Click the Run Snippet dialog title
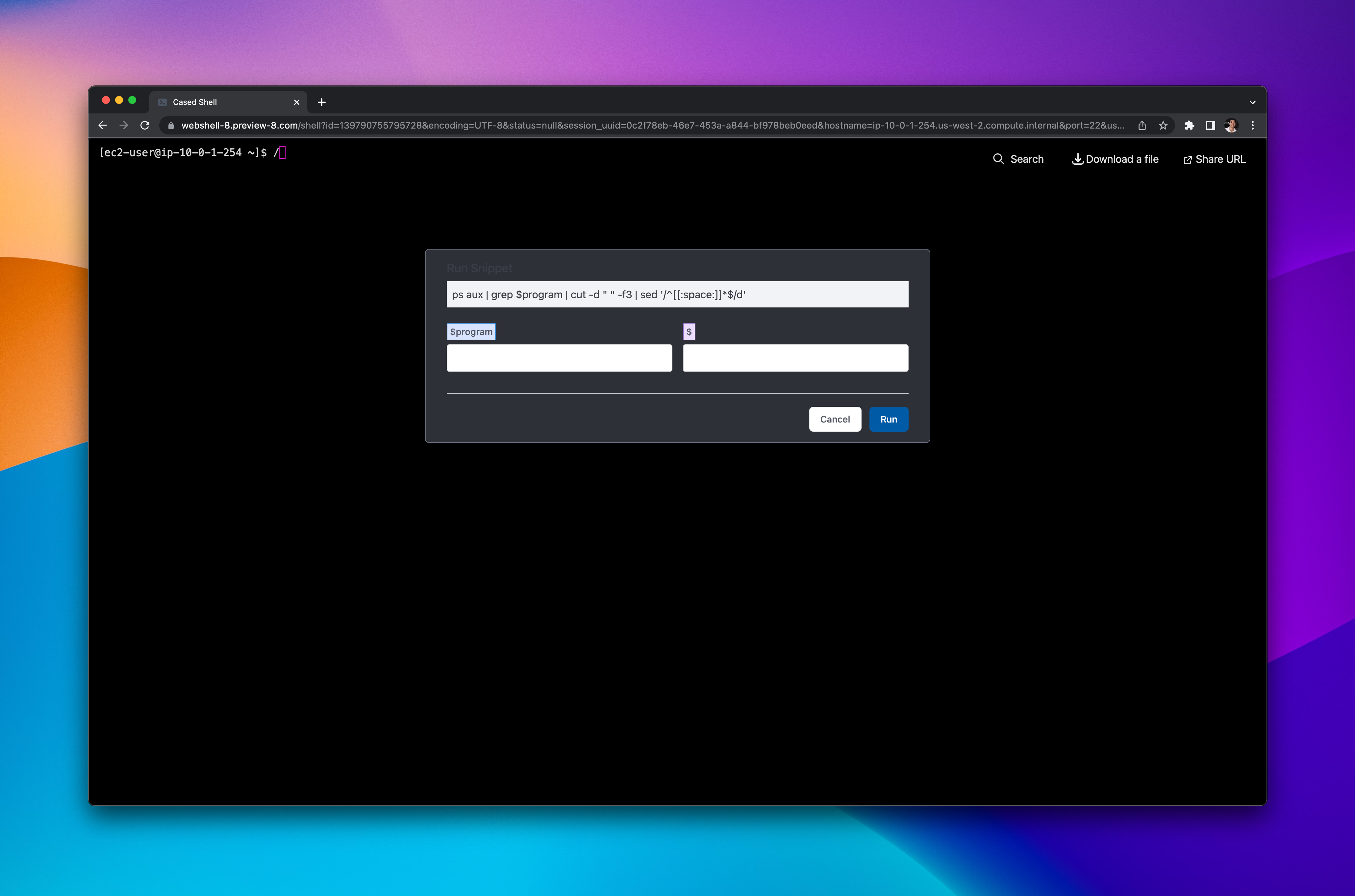Viewport: 1355px width, 896px height. coord(479,268)
